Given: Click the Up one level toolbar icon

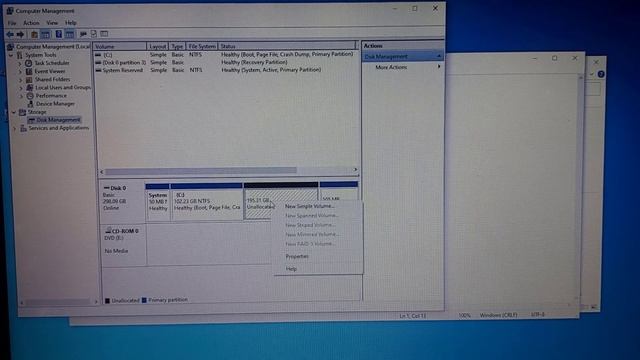Looking at the screenshot, I should [35, 34].
